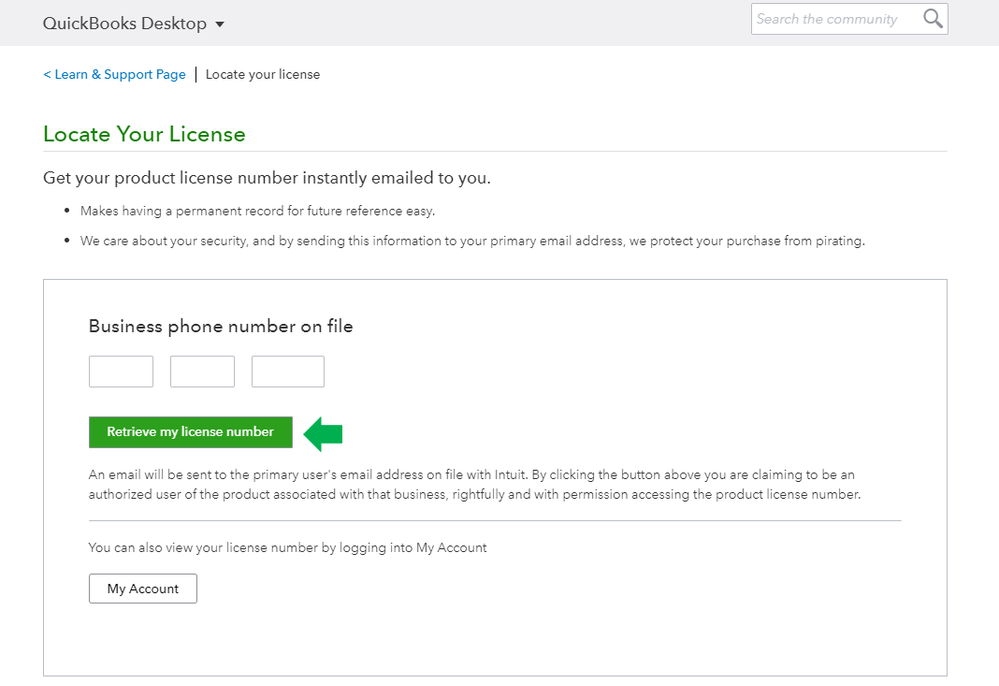Click the last phone number input box
This screenshot has height=686, width=999.
[x=287, y=371]
